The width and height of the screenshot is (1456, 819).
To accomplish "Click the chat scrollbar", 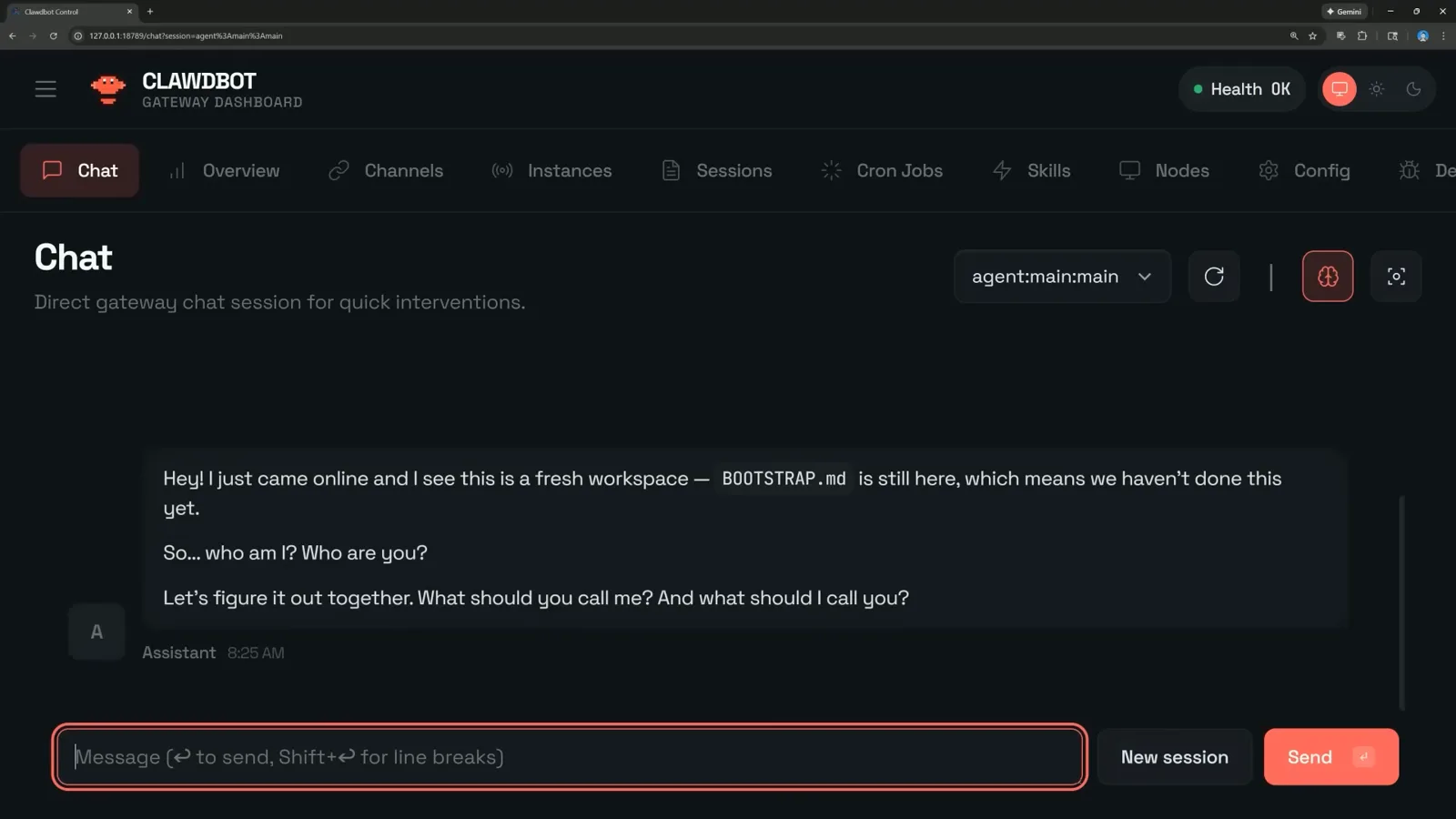I will pyautogui.click(x=1401, y=602).
